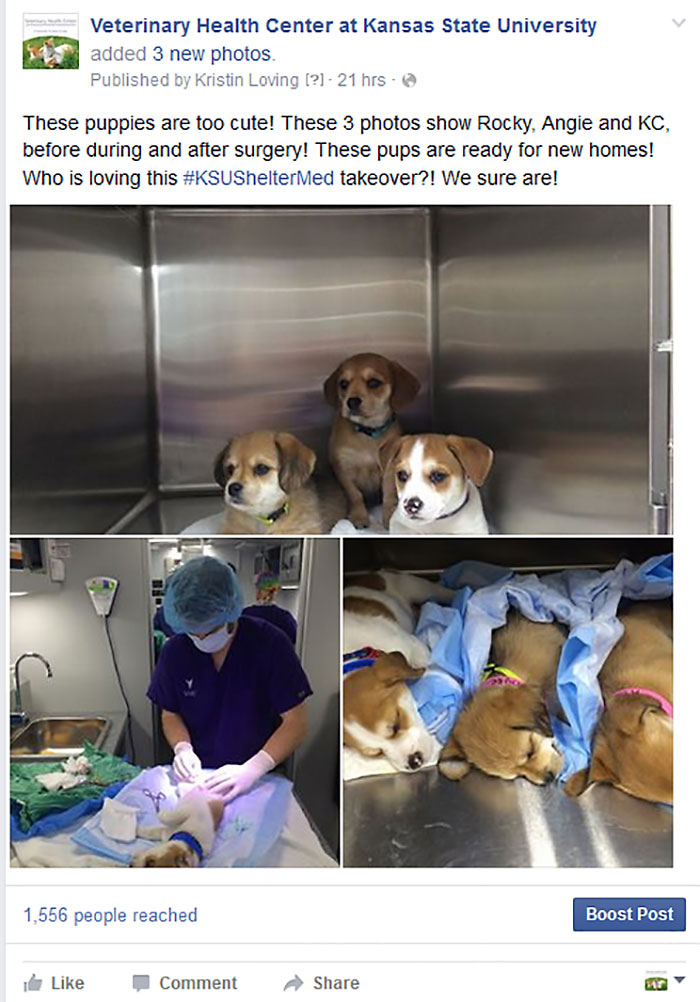This screenshot has width=700, height=1002.
Task: Open the photo of three puppies in kennel
Action: [x=341, y=369]
